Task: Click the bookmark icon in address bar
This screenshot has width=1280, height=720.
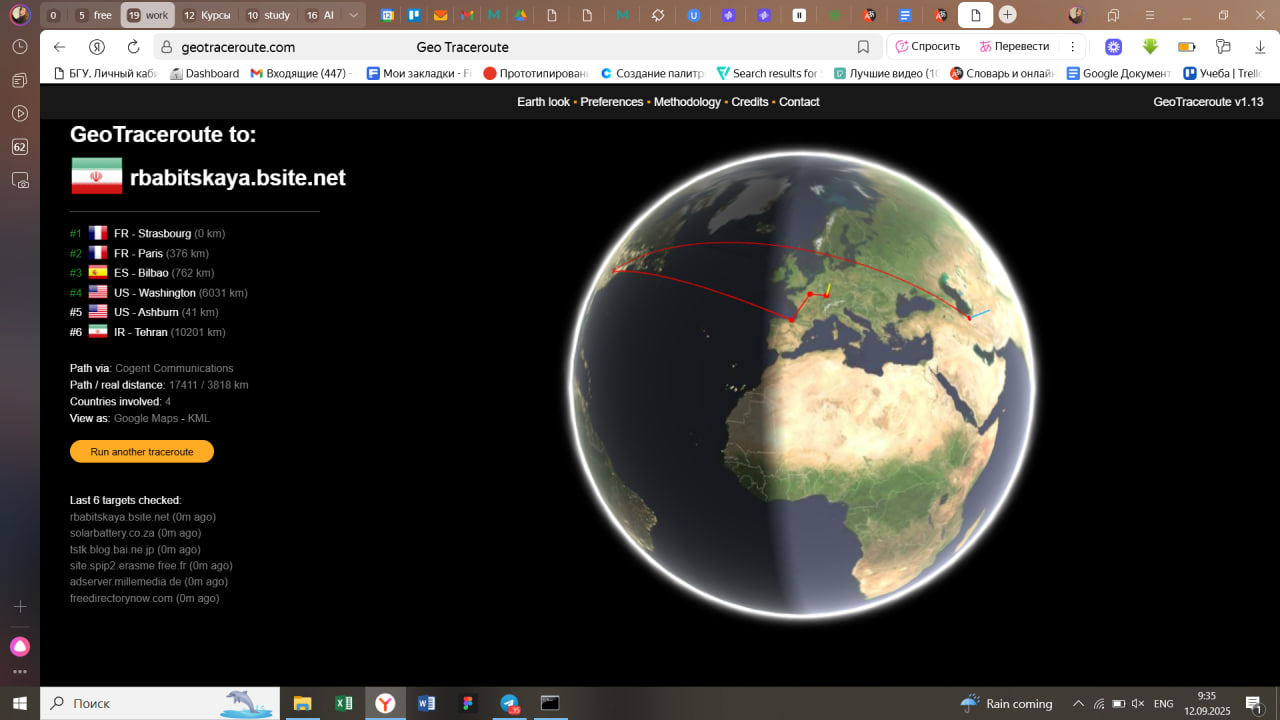Action: pyautogui.click(x=863, y=47)
